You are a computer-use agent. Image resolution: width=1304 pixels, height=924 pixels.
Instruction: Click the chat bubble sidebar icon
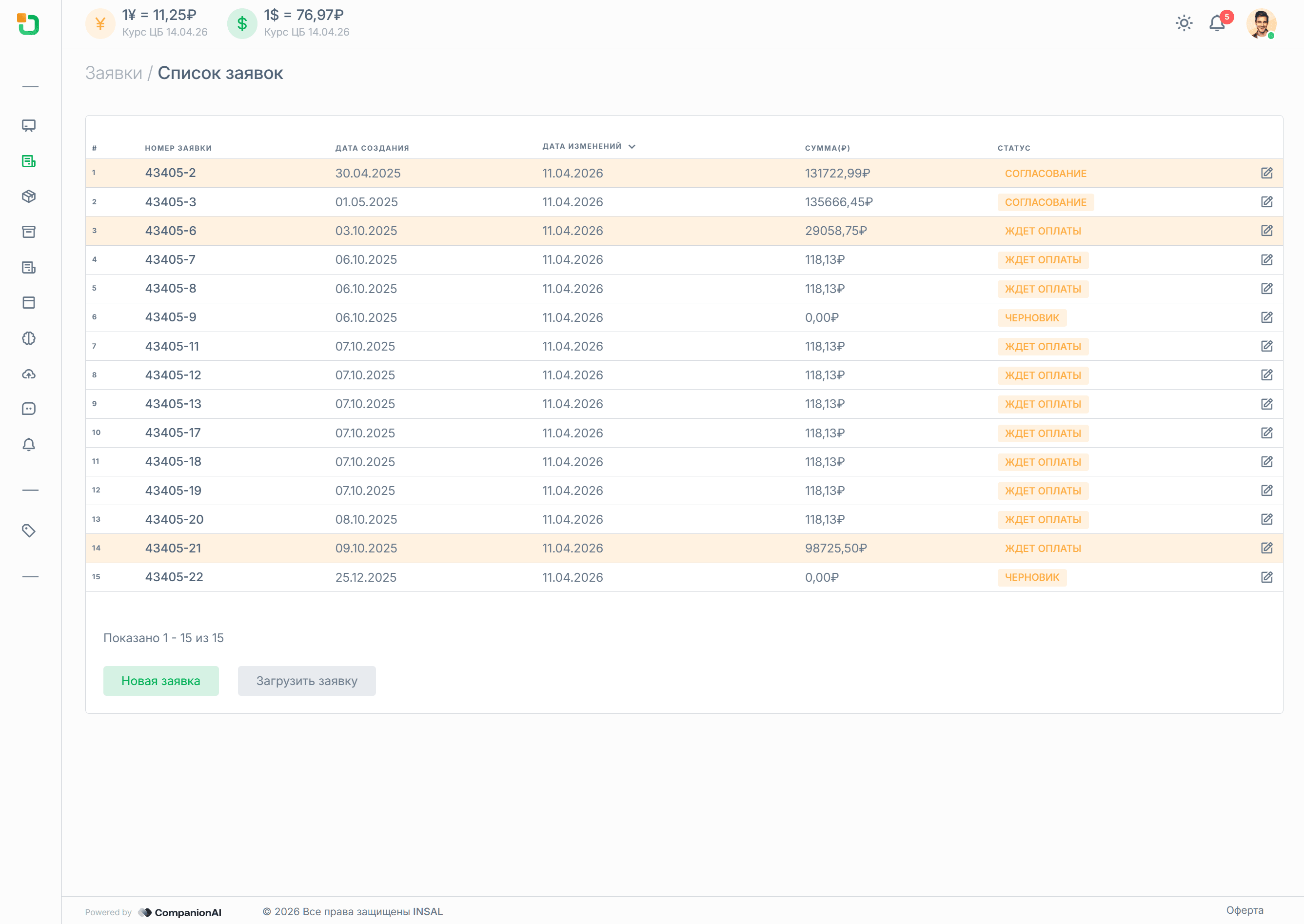29,409
